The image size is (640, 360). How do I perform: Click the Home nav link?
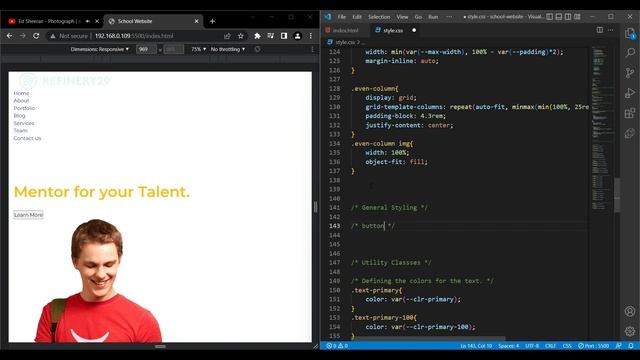click(21, 93)
